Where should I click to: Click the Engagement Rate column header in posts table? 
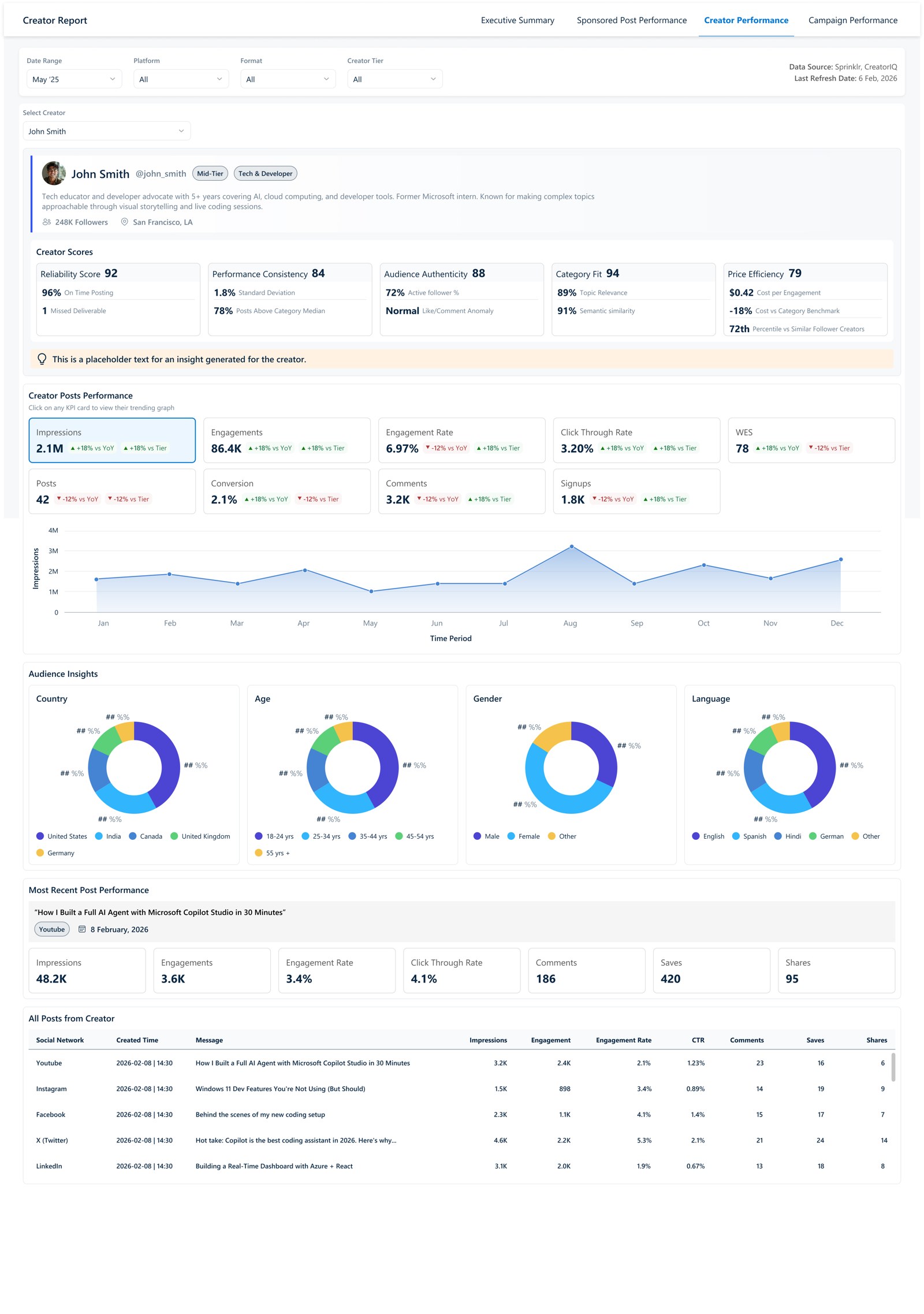[x=624, y=1040]
